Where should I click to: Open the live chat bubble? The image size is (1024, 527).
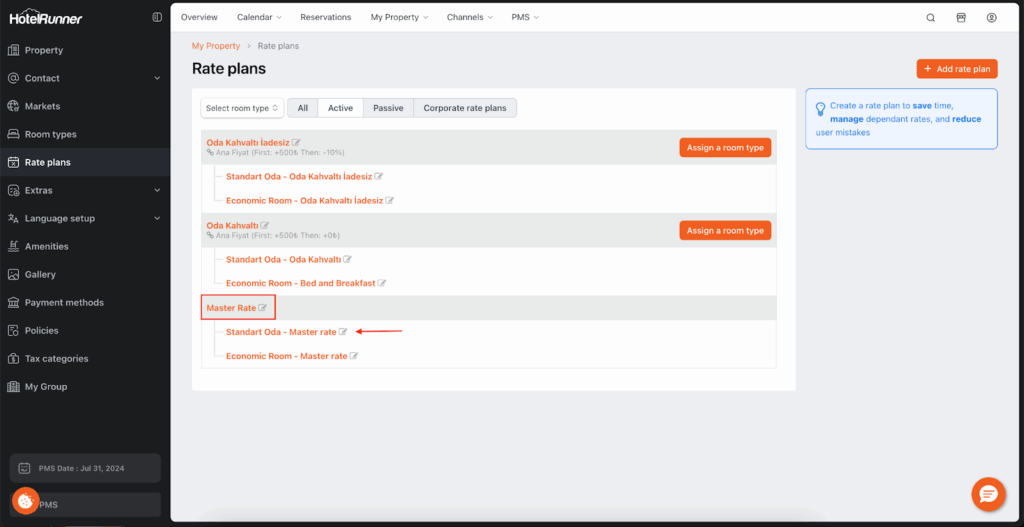tap(987, 494)
